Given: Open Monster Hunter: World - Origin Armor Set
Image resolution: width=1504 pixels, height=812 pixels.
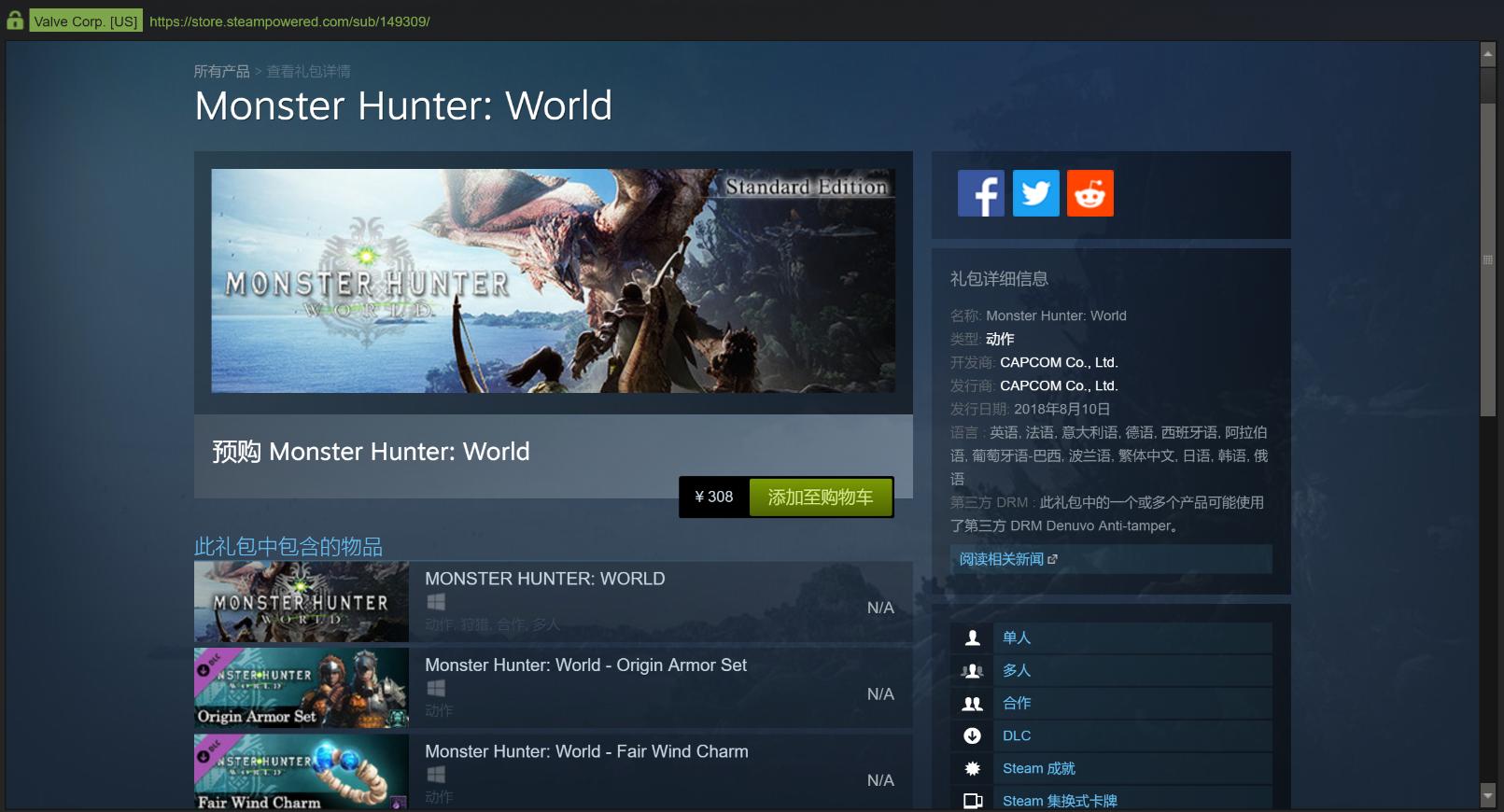Looking at the screenshot, I should [x=585, y=665].
